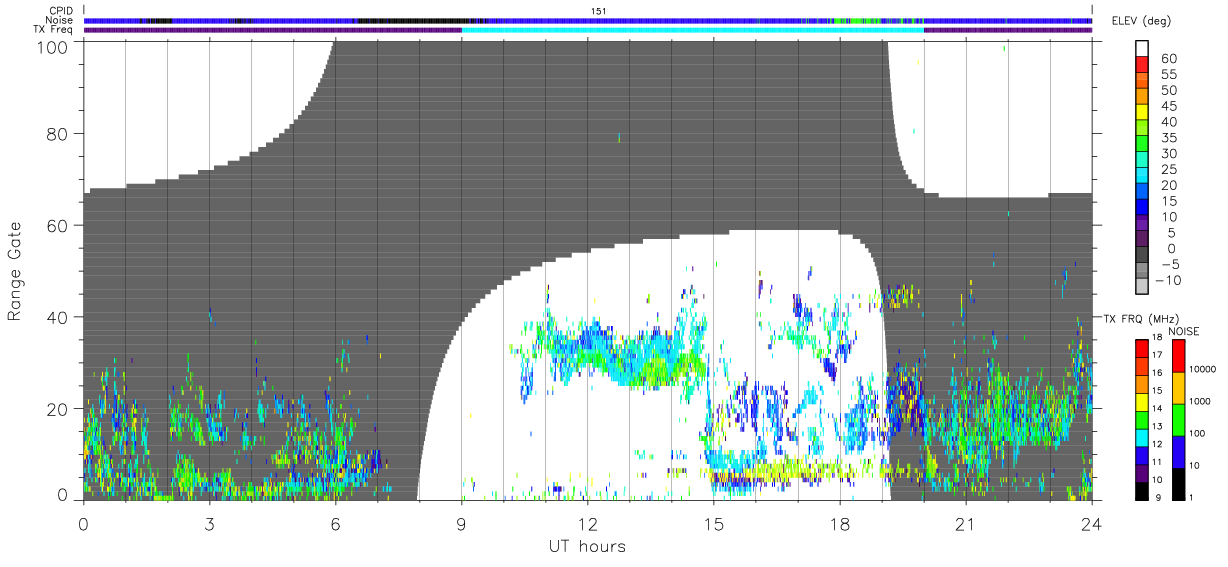Click the Range Gate tick label '60'
Screen dimensions: 1228x567
pos(57,226)
